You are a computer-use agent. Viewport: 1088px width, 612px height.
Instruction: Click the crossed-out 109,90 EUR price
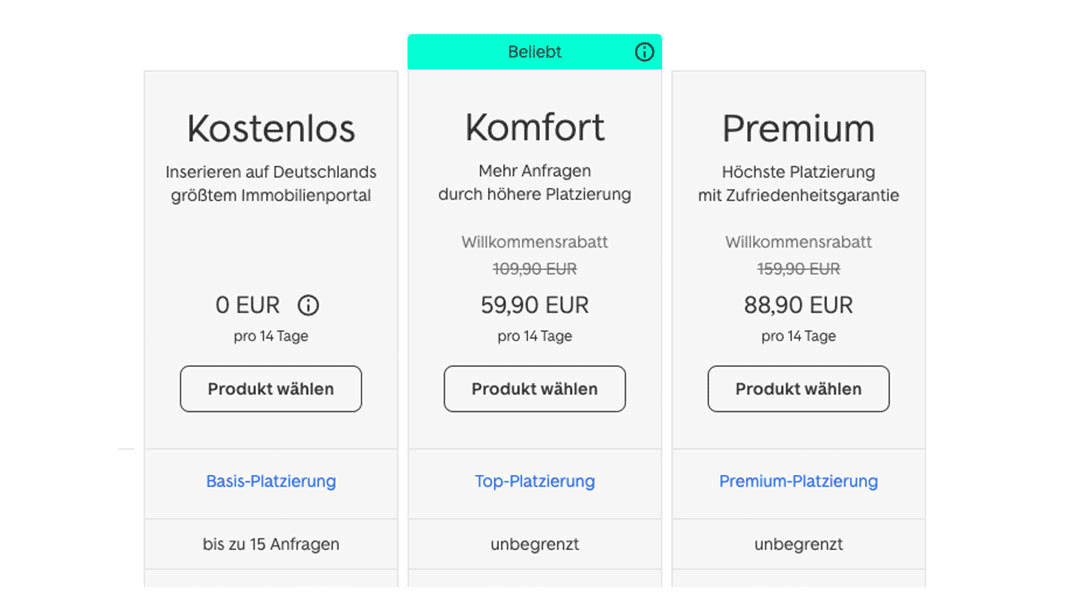pos(535,269)
